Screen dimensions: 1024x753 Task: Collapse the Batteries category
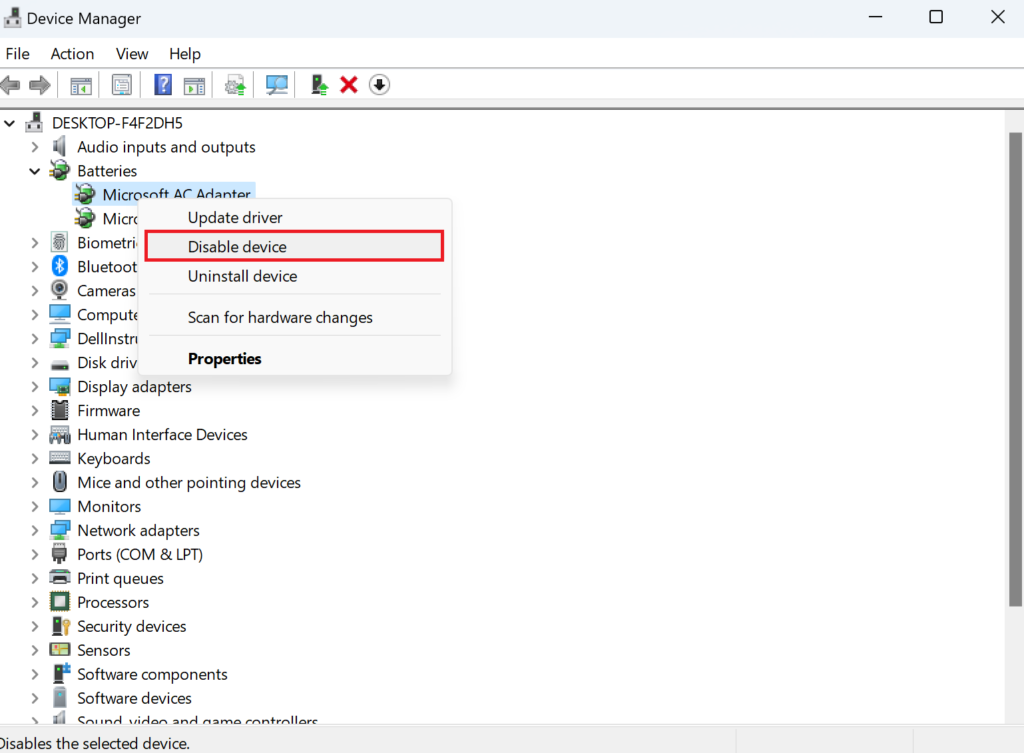click(35, 171)
